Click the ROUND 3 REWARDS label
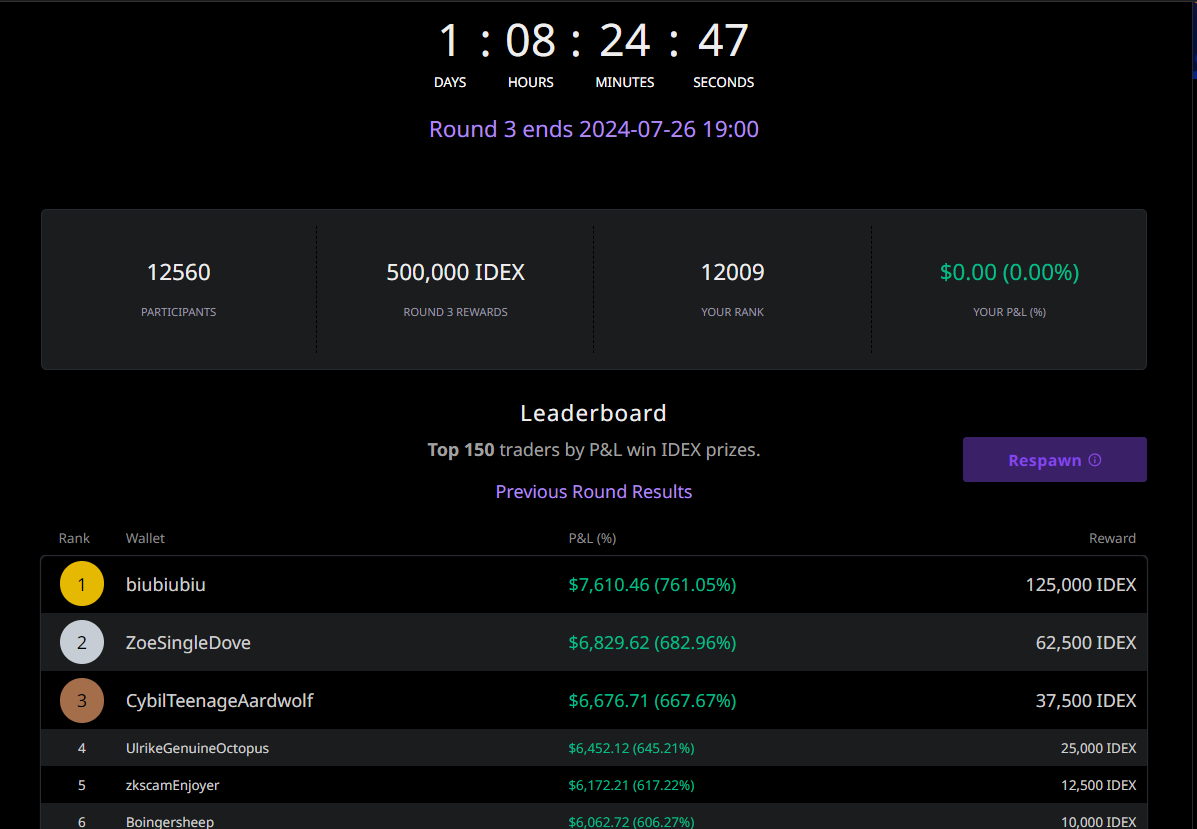1197x829 pixels. [456, 311]
